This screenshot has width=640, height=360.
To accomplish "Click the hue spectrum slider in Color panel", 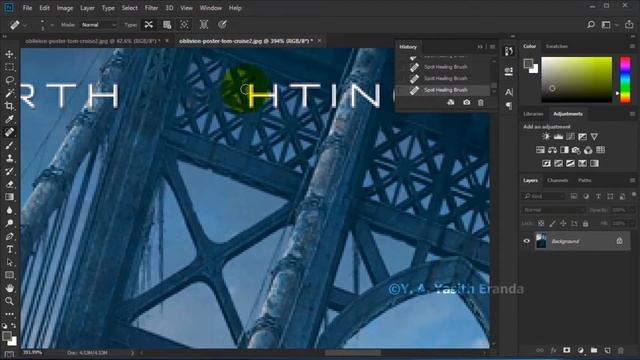I will coord(625,80).
